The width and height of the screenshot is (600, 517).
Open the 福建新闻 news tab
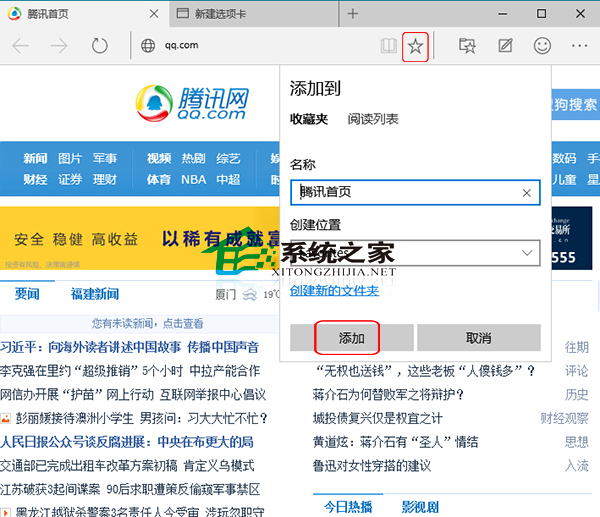pos(95,294)
